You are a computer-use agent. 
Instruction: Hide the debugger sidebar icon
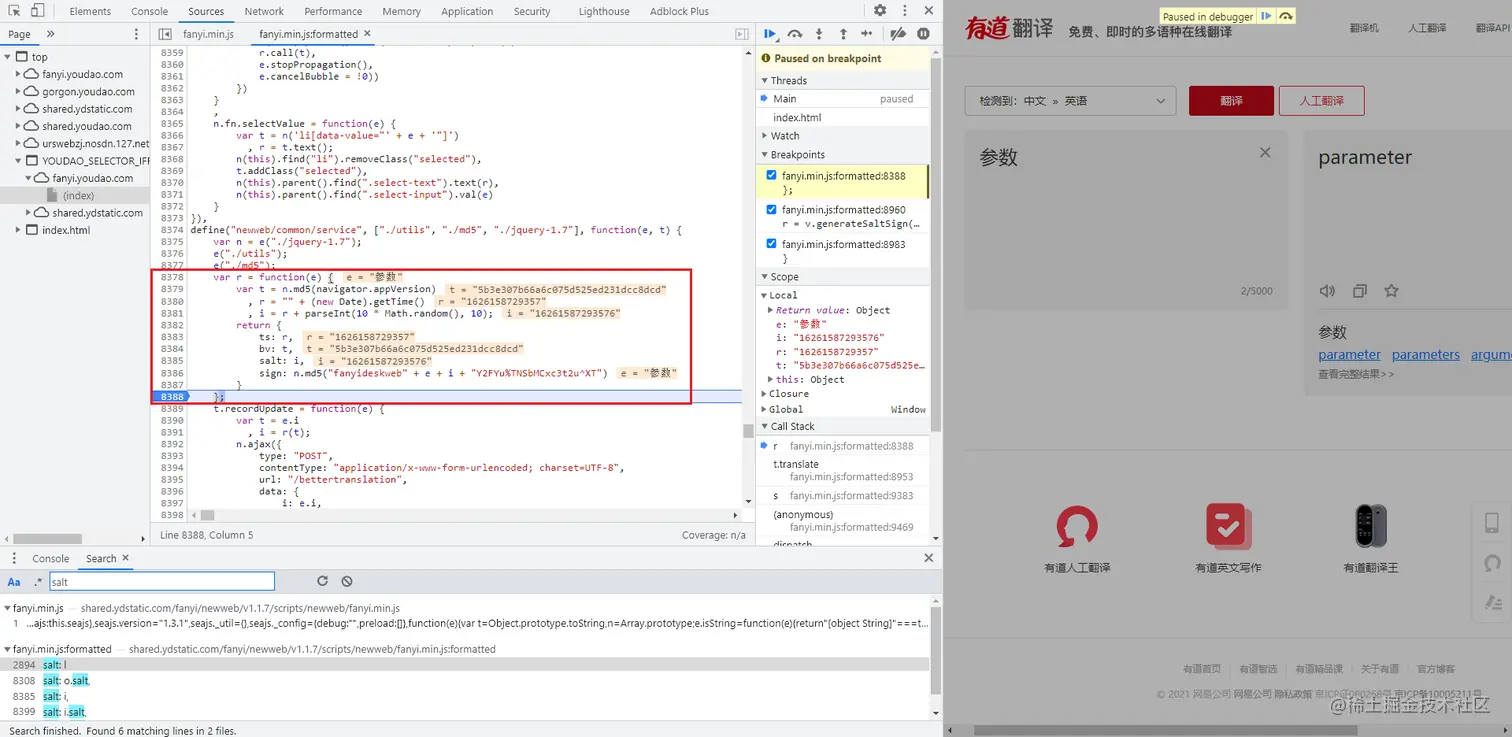click(742, 34)
